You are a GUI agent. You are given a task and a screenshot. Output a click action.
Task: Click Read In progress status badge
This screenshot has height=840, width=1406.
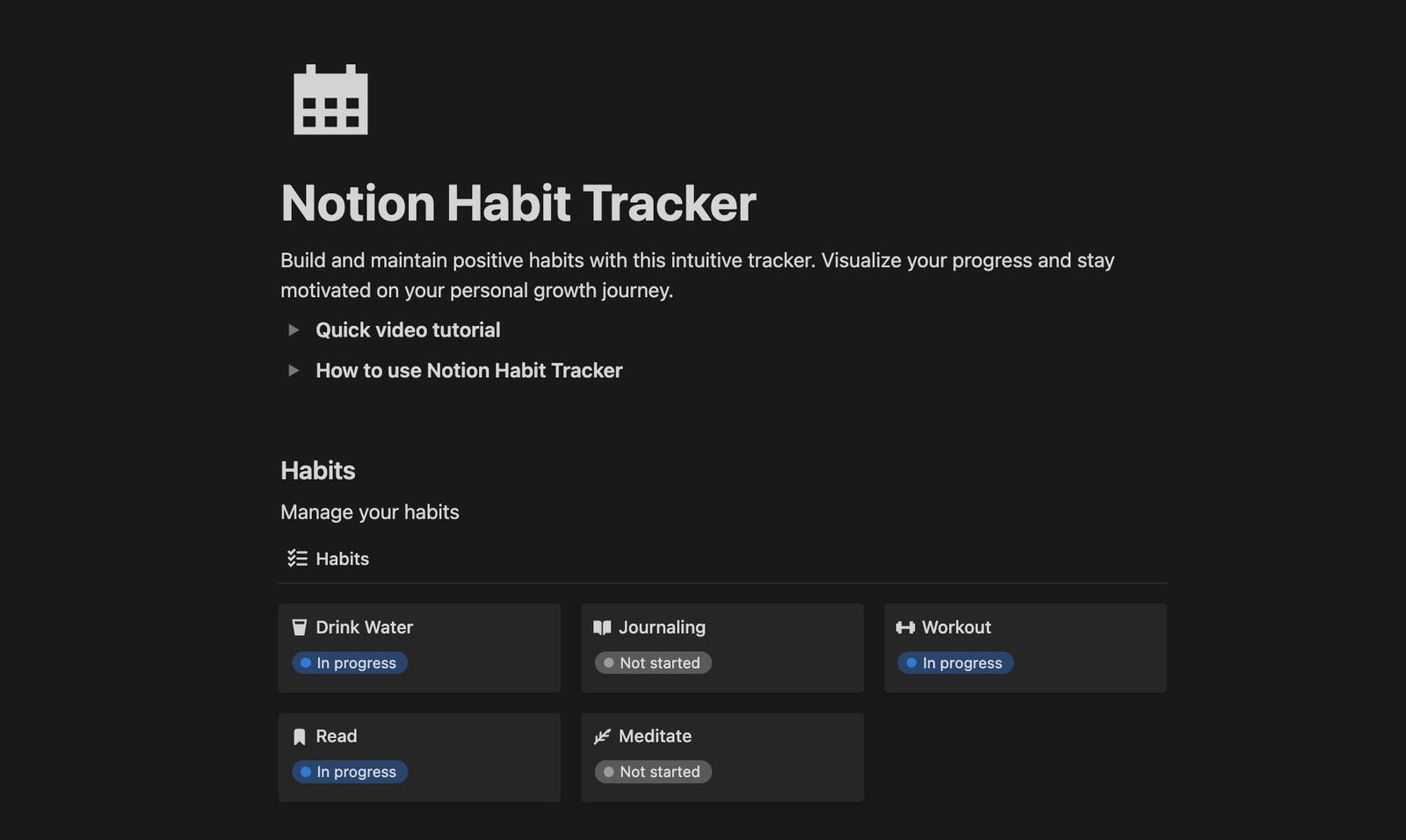point(350,772)
